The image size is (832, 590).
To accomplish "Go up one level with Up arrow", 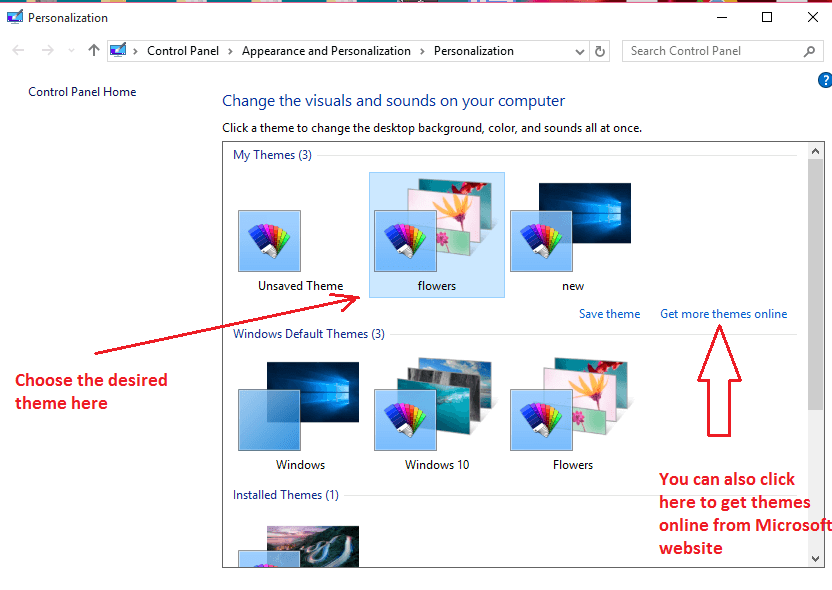I will coord(94,50).
